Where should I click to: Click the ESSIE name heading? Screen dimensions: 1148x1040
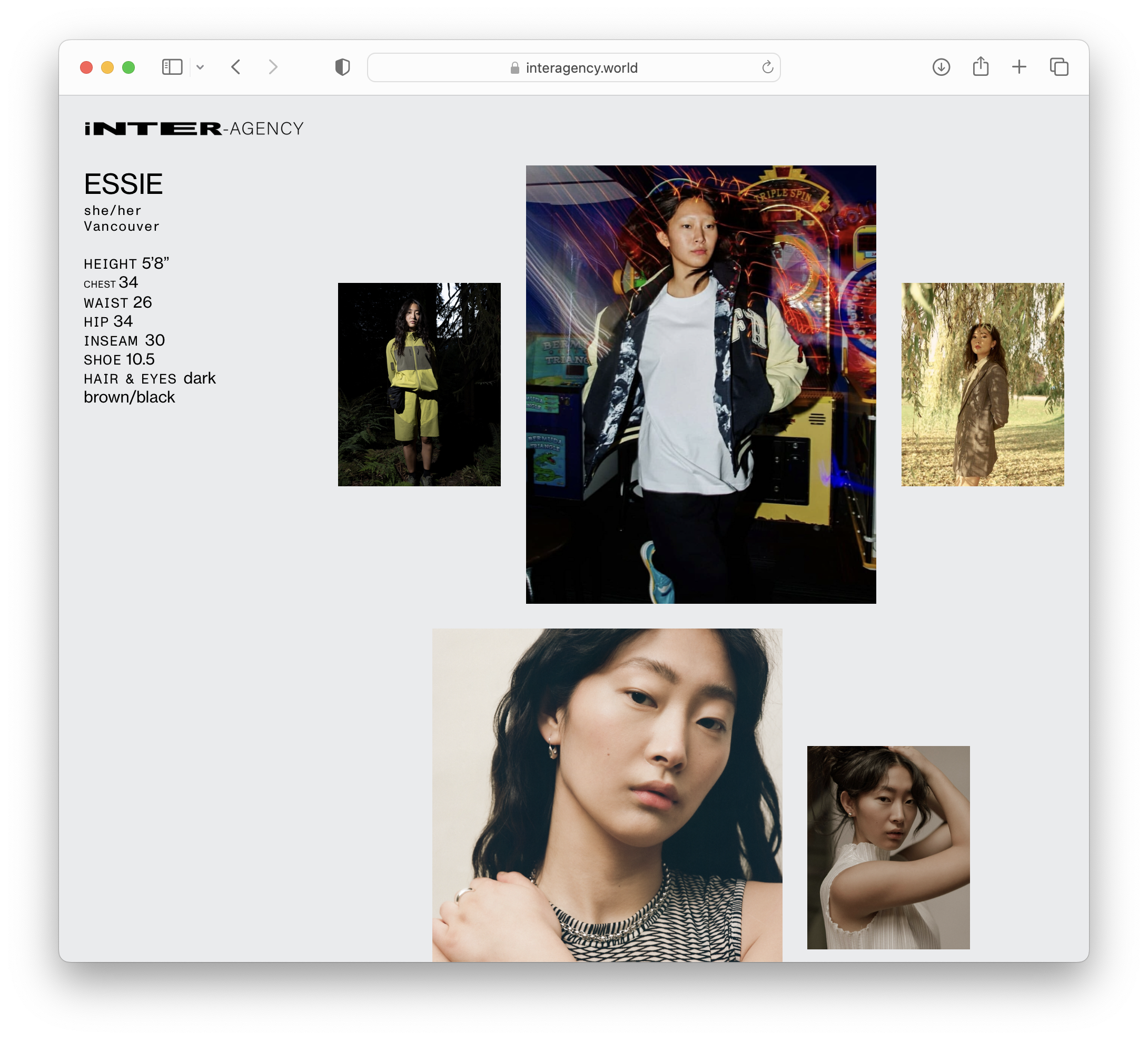pos(124,184)
